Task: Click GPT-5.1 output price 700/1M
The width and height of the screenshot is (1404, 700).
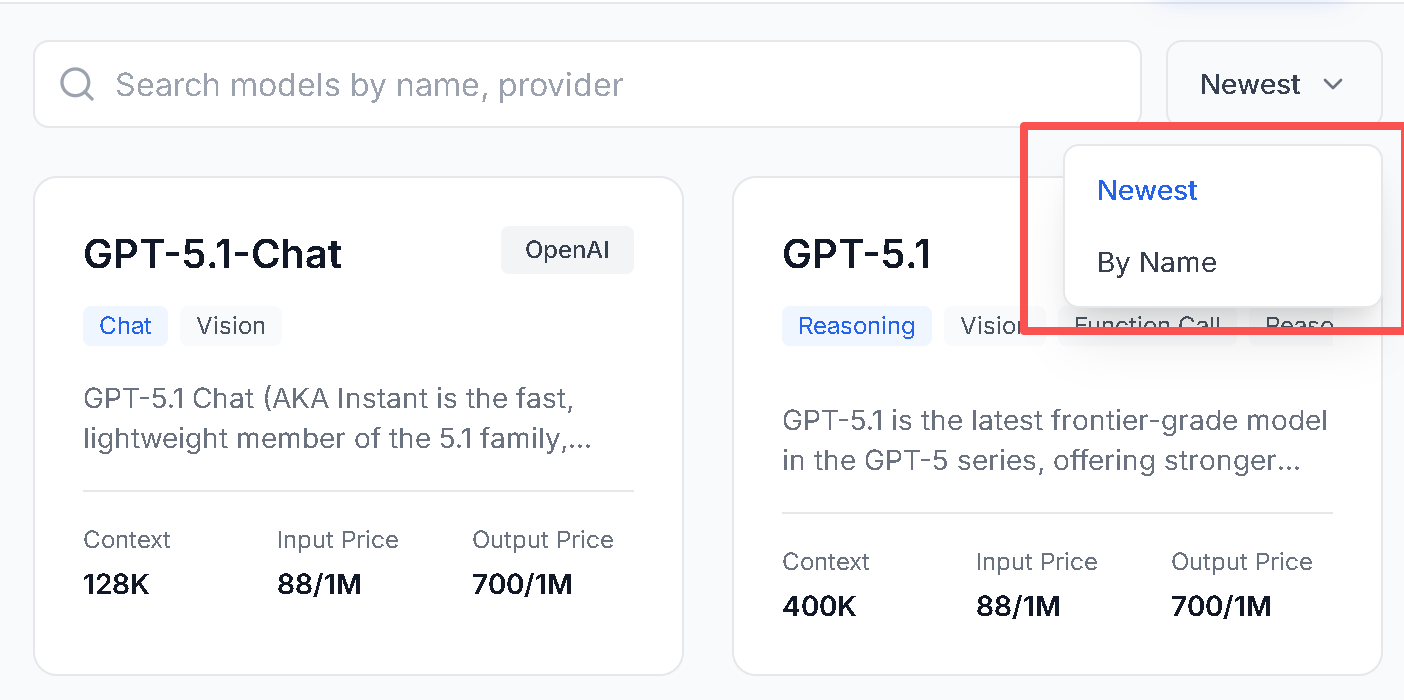Action: pyautogui.click(x=1221, y=606)
